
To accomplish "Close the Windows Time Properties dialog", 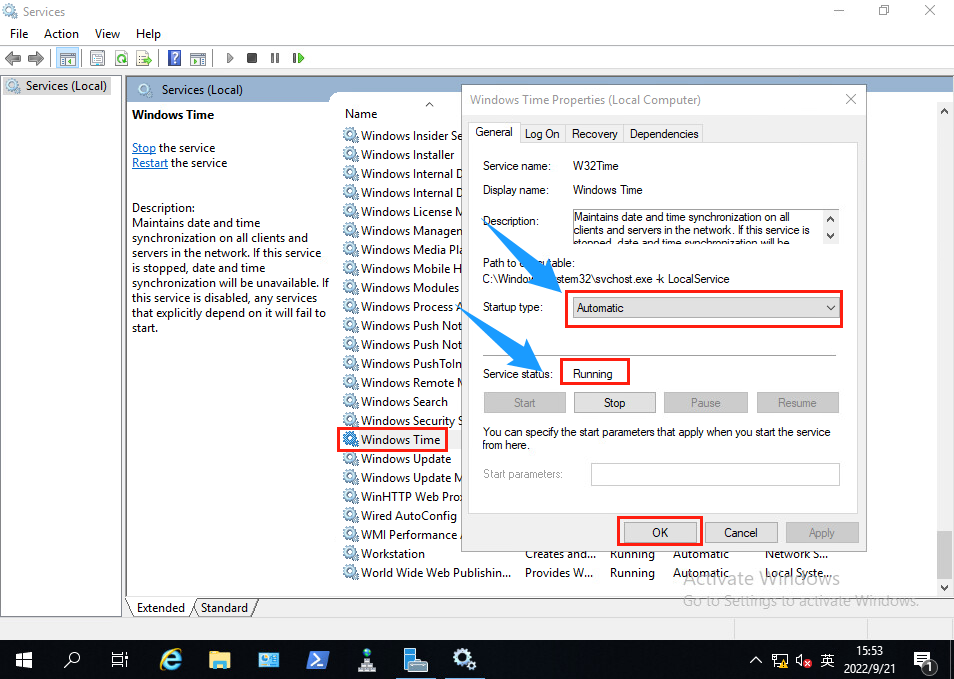I will point(851,99).
